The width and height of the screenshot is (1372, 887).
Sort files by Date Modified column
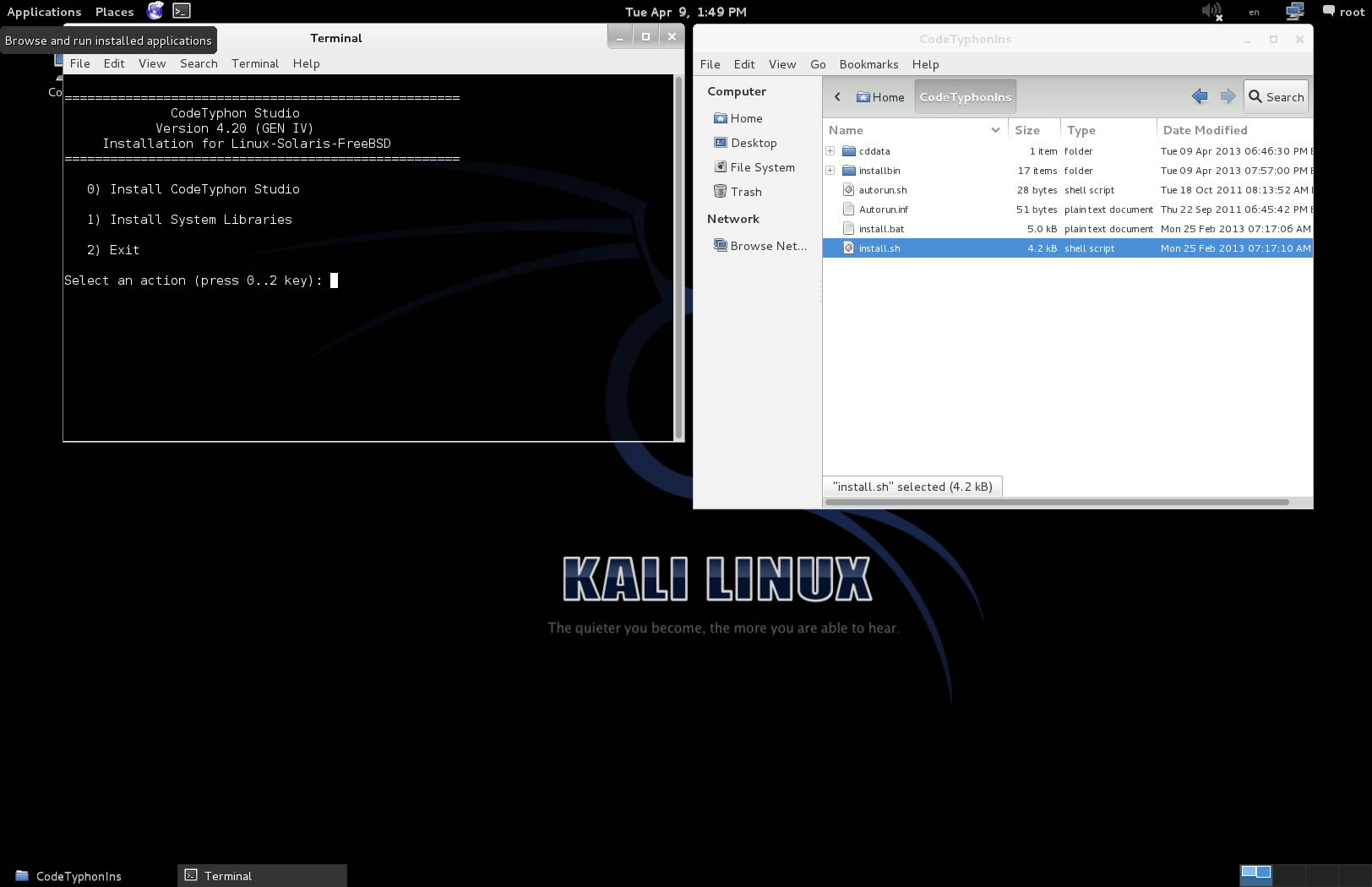[x=1234, y=130]
